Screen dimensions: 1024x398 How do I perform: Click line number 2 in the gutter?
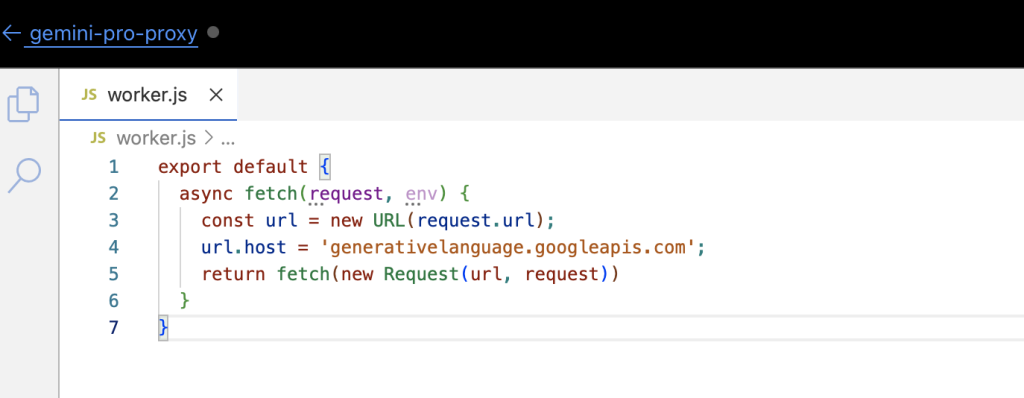tap(114, 193)
